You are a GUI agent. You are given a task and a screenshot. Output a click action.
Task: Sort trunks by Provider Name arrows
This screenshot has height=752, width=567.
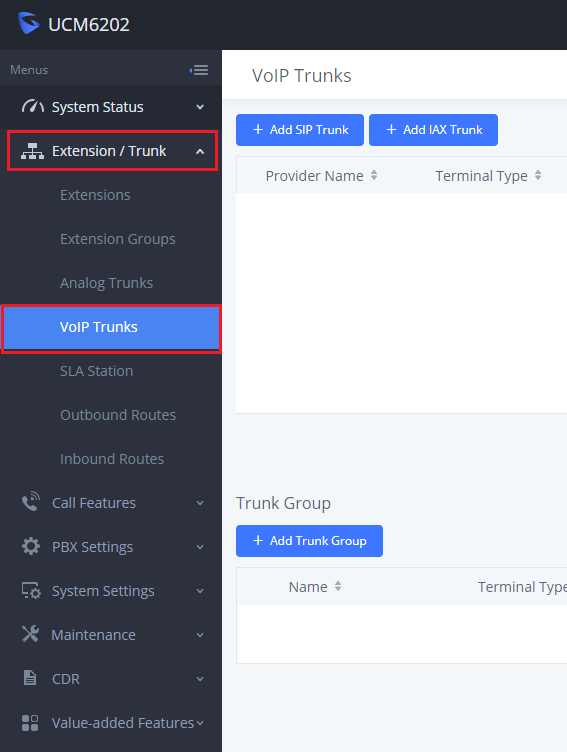pyautogui.click(x=374, y=175)
